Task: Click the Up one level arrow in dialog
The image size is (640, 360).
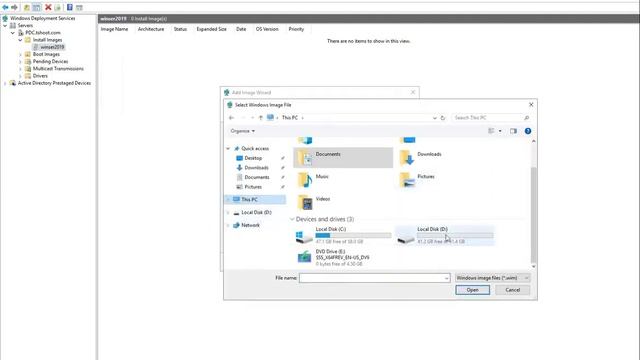Action: click(261, 118)
